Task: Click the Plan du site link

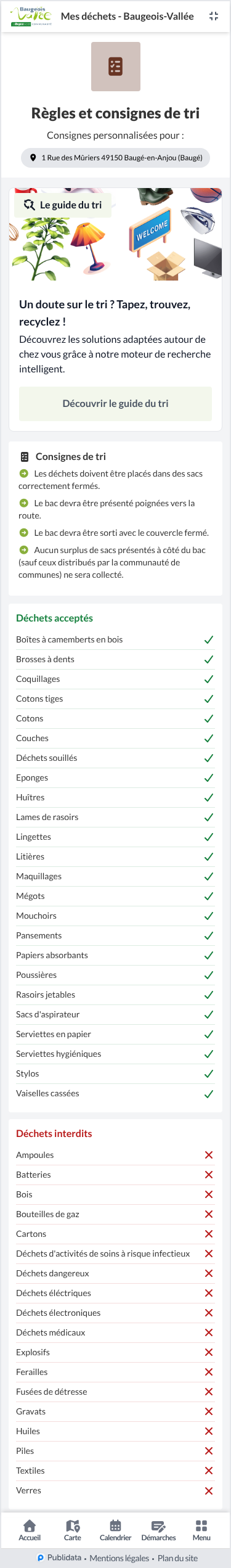Action: (177, 1558)
